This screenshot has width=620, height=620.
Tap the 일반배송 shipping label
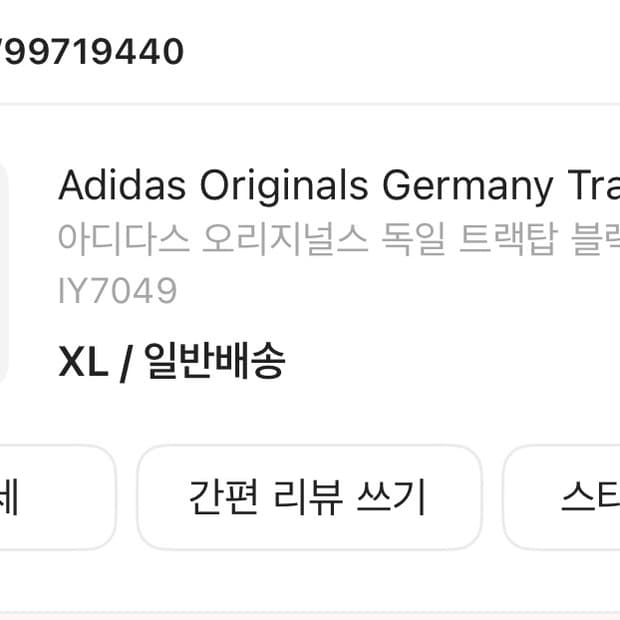pos(214,361)
